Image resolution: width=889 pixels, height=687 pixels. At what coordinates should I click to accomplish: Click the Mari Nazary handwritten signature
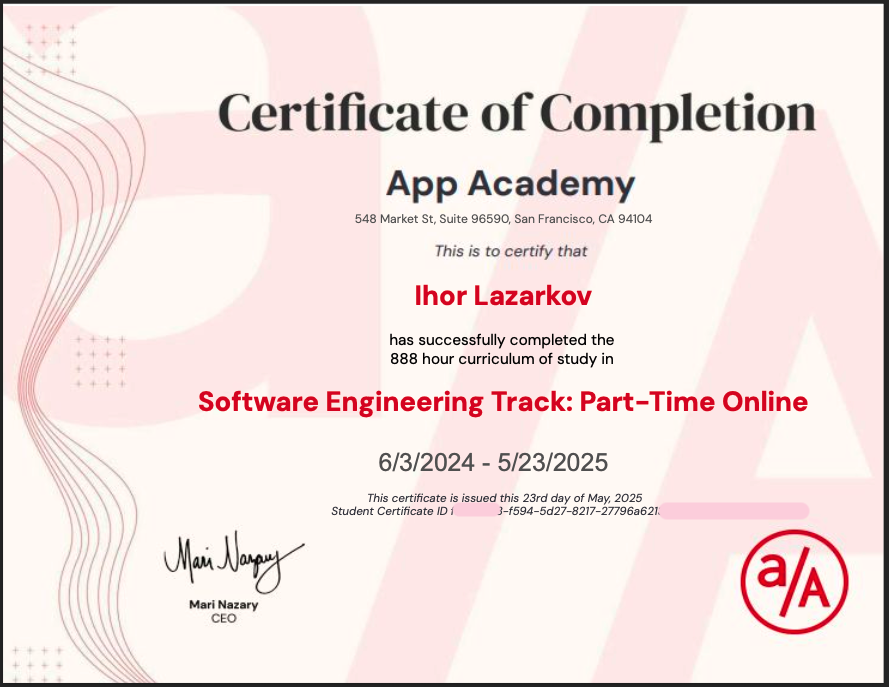pyautogui.click(x=233, y=561)
